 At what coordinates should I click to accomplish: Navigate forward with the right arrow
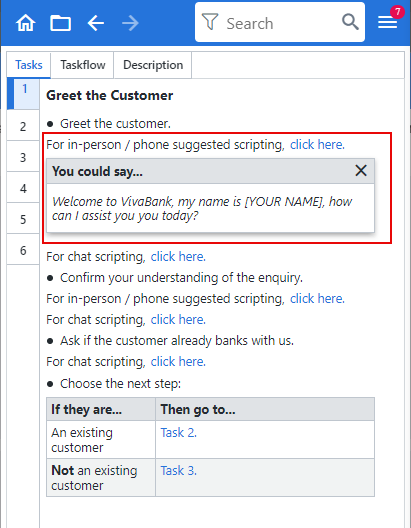point(130,23)
